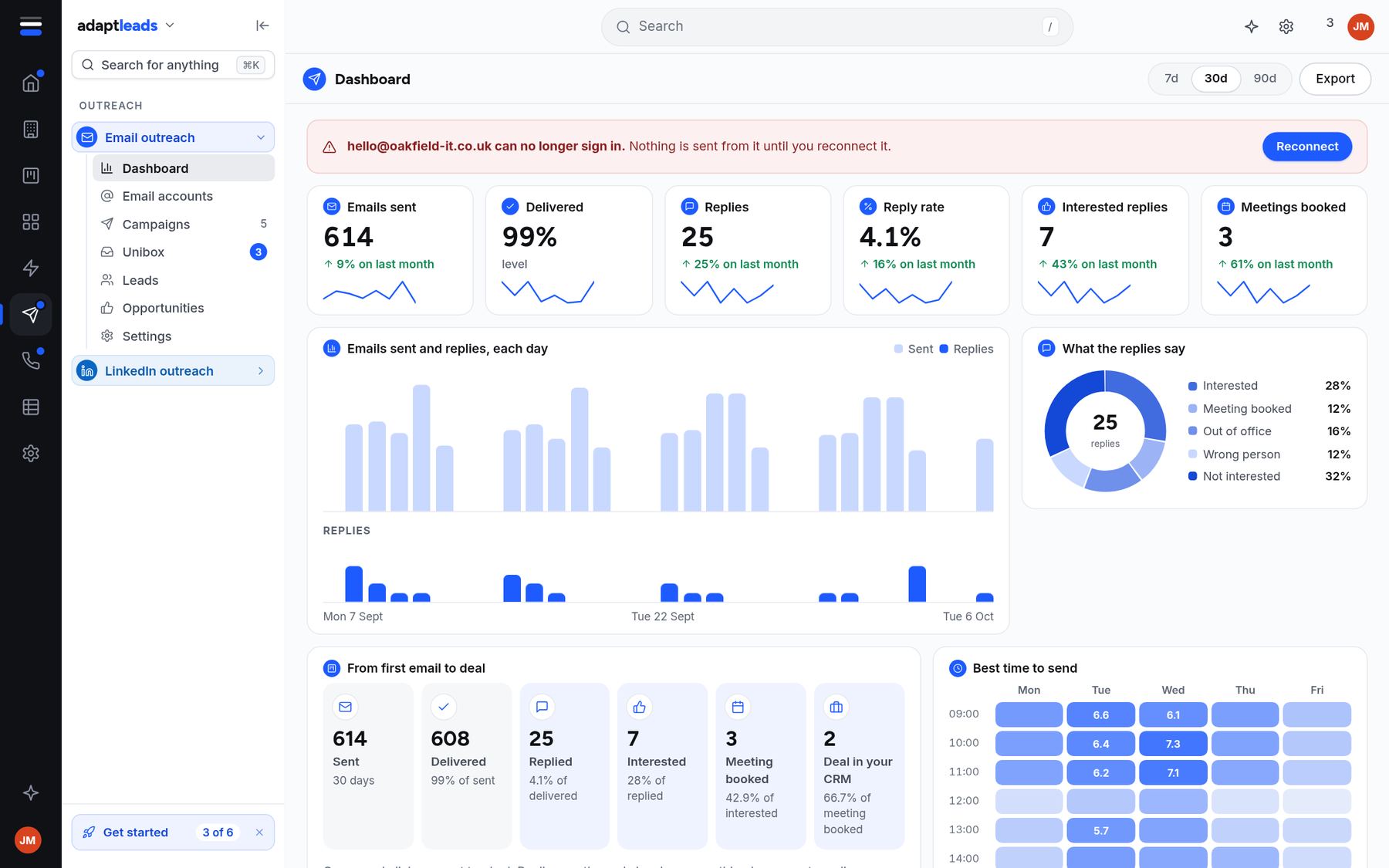This screenshot has height=868, width=1389.
Task: Open the table grid icon in rail
Action: pos(31,407)
